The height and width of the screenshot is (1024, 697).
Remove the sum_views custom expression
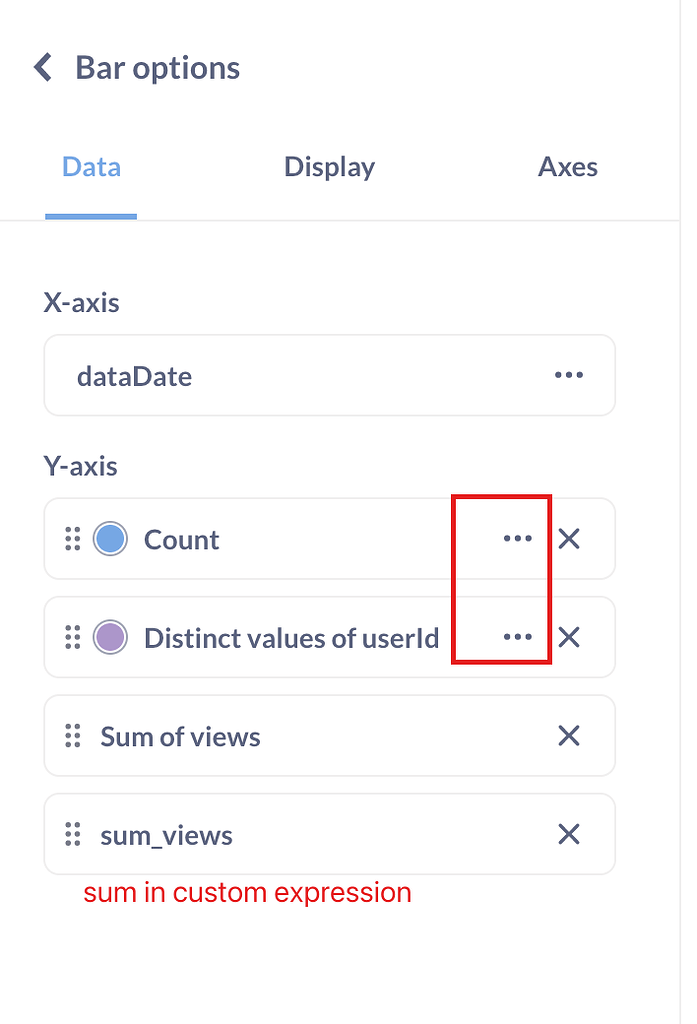click(x=570, y=834)
